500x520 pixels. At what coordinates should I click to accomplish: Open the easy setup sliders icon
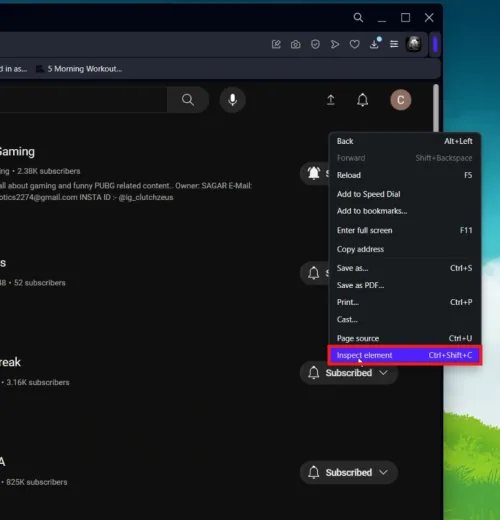click(x=394, y=44)
